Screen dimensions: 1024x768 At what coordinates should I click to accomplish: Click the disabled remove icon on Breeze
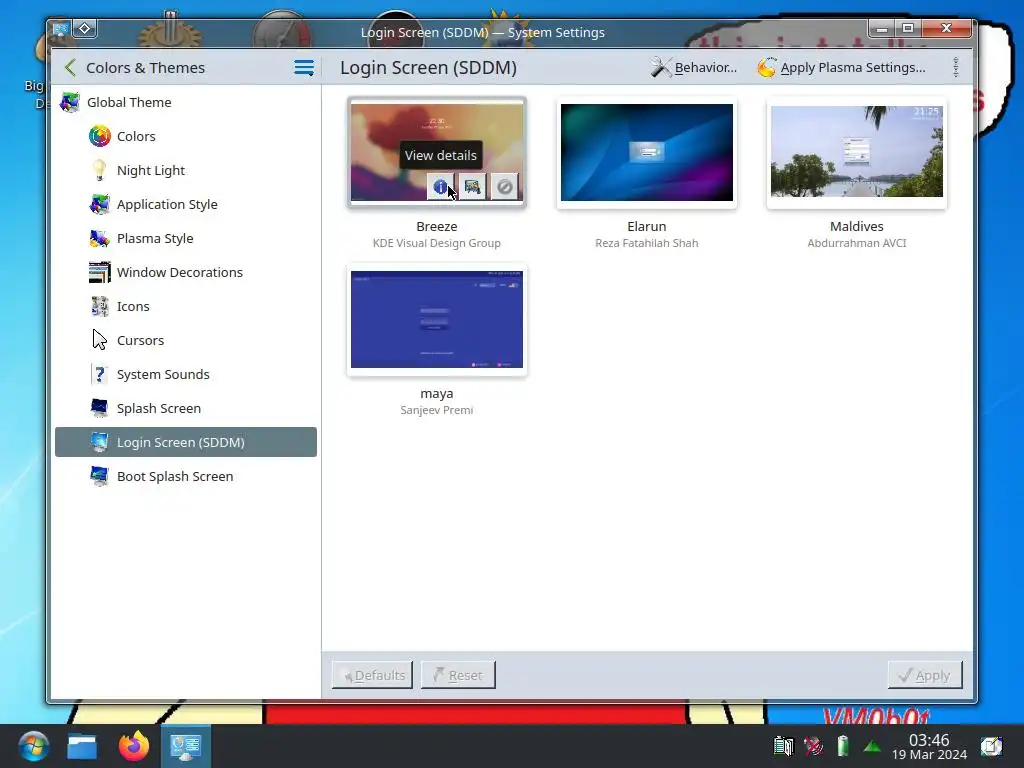pyautogui.click(x=504, y=187)
